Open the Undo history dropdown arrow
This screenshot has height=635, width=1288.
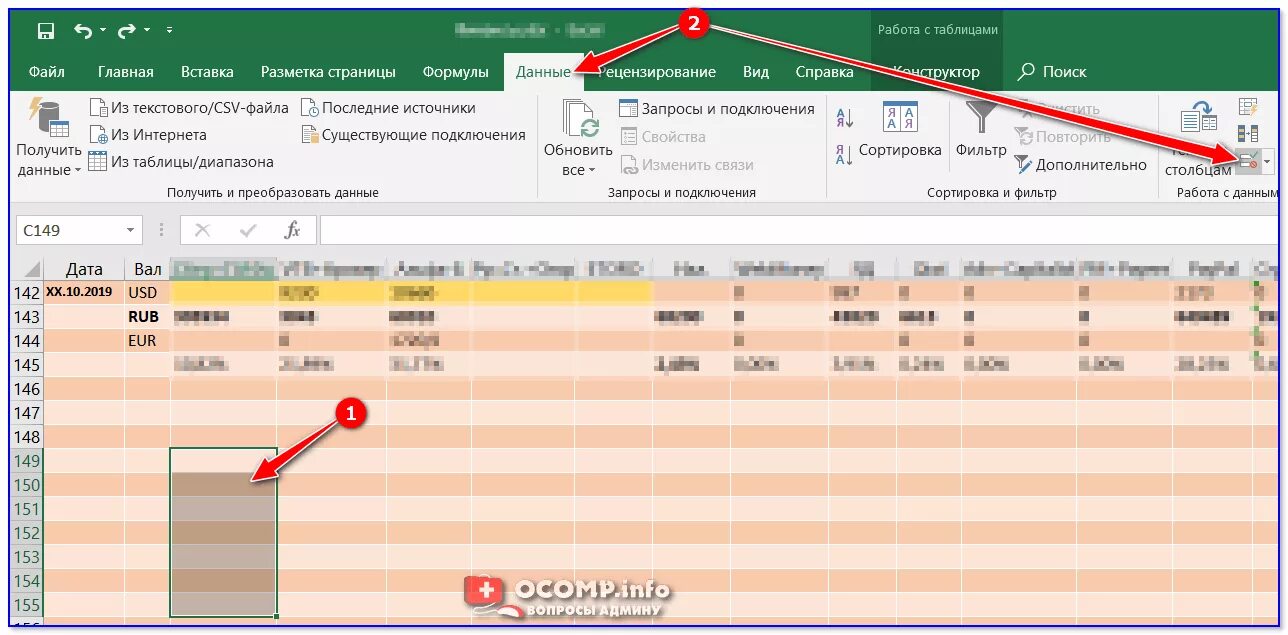pyautogui.click(x=103, y=32)
